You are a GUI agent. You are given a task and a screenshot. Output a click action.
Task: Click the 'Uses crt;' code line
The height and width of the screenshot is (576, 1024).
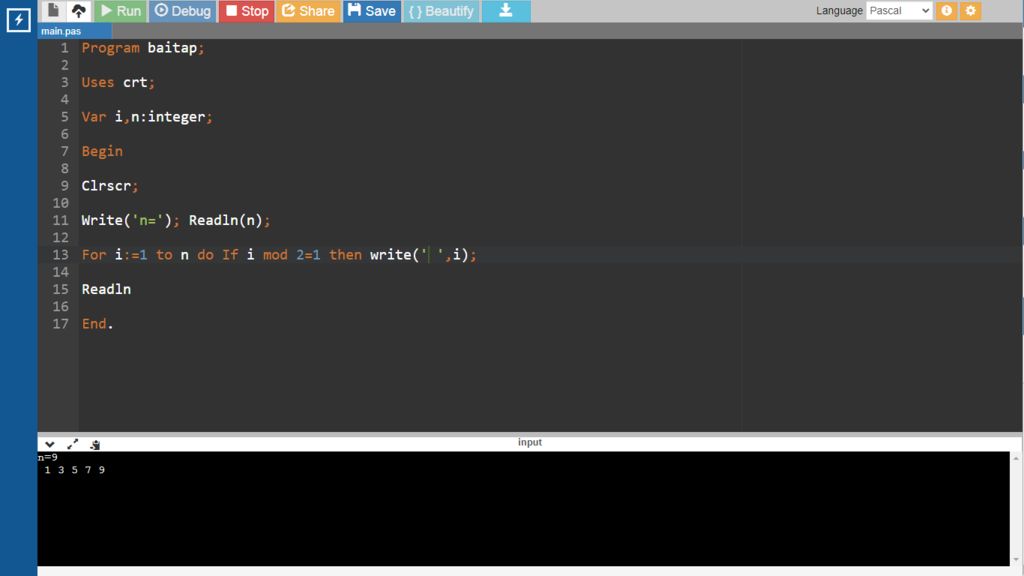point(118,82)
